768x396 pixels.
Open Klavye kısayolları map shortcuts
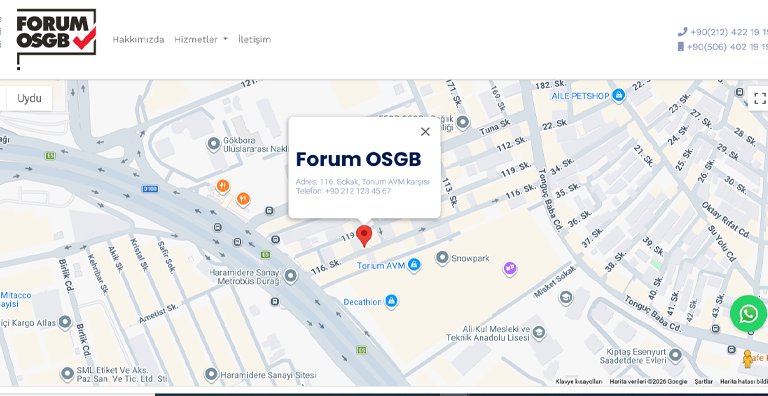click(579, 381)
